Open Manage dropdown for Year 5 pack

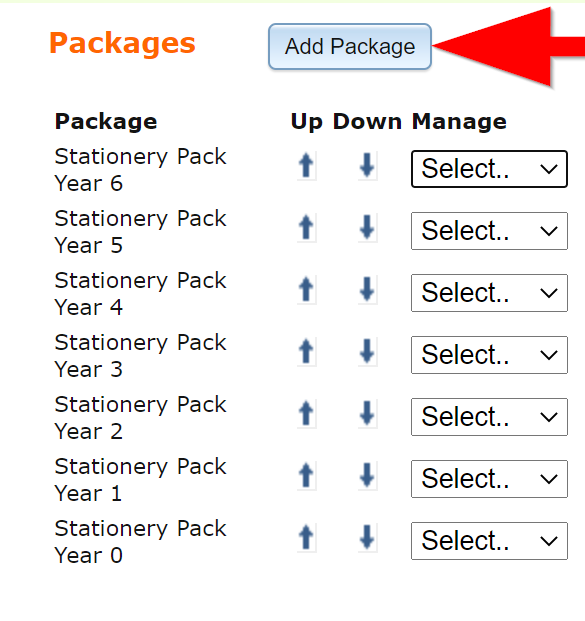[490, 231]
